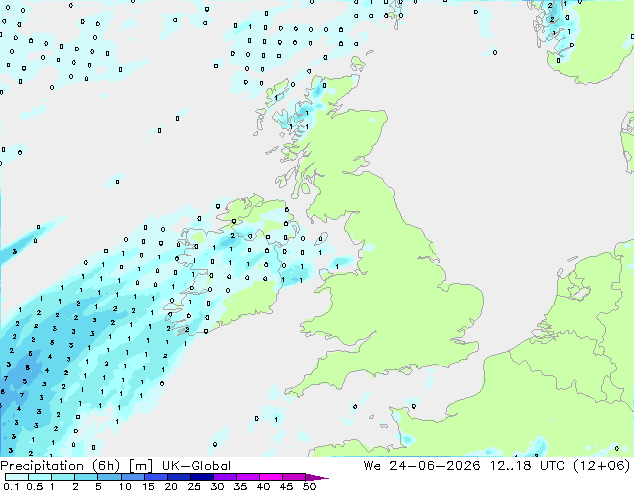Click the '(6h)' interval label
The width and height of the screenshot is (634, 490).
click(106, 466)
